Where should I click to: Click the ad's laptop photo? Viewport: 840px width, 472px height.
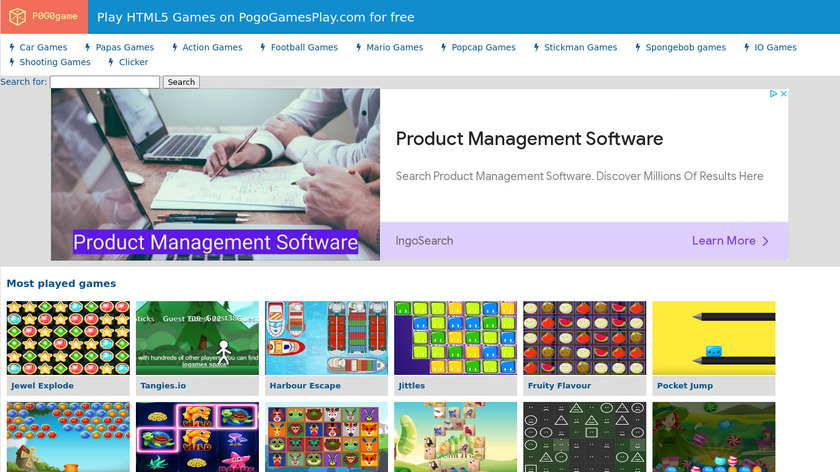[x=215, y=175]
